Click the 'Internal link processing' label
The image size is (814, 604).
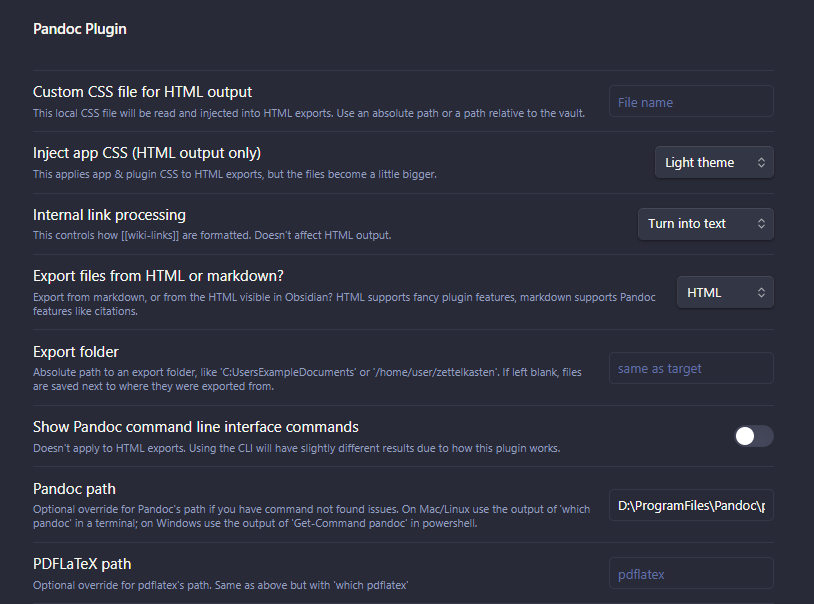(x=109, y=215)
